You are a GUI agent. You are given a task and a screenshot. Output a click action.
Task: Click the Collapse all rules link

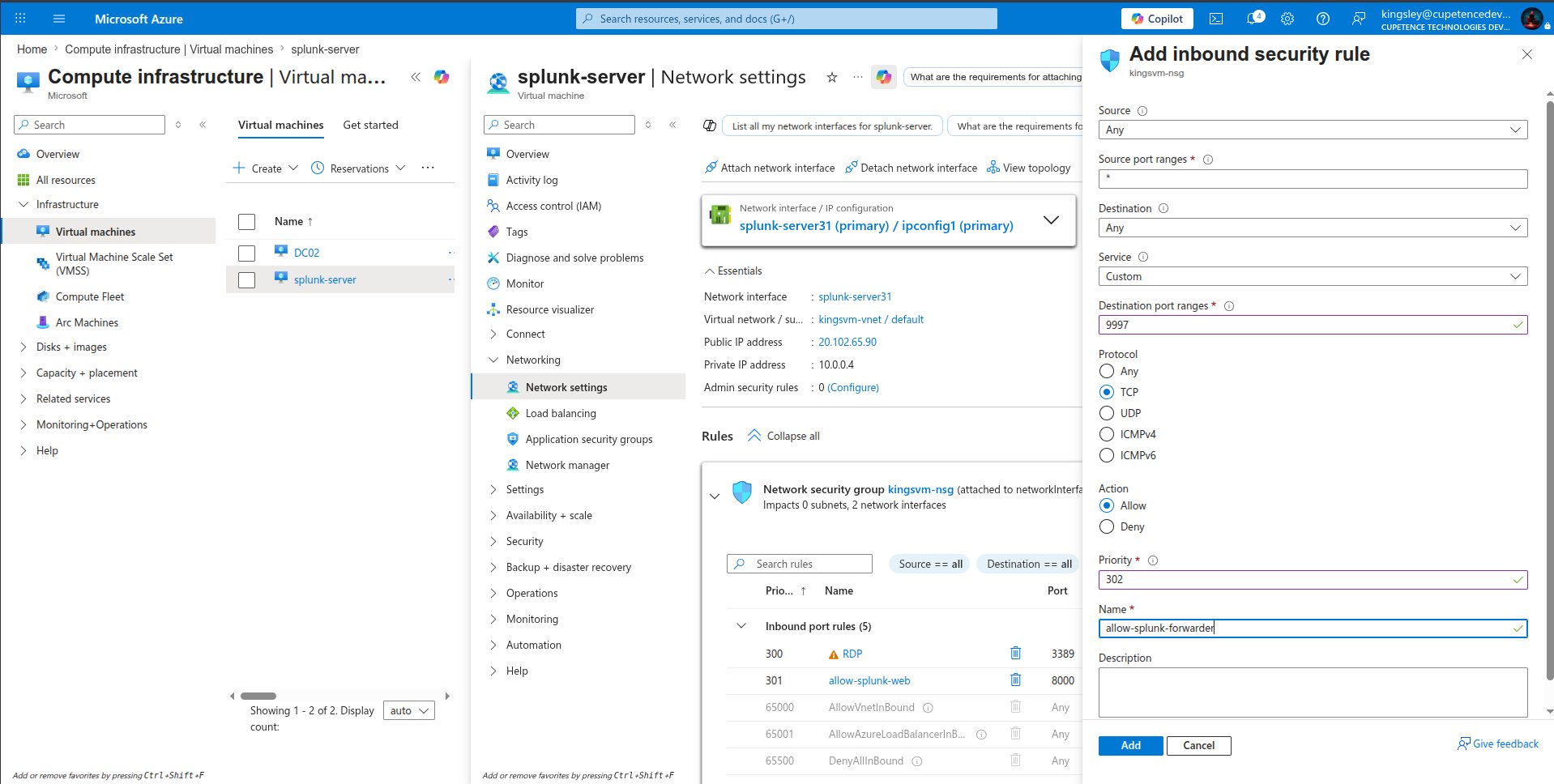click(x=783, y=436)
